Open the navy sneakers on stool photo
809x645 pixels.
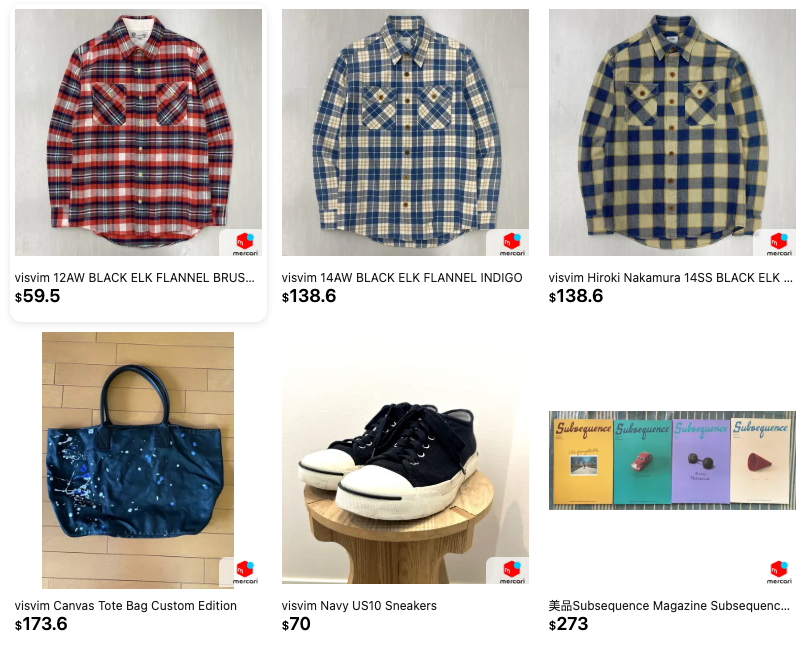(405, 460)
